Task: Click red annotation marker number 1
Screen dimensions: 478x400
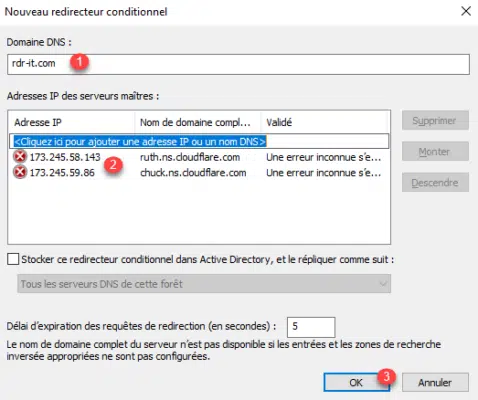Action: pos(79,62)
